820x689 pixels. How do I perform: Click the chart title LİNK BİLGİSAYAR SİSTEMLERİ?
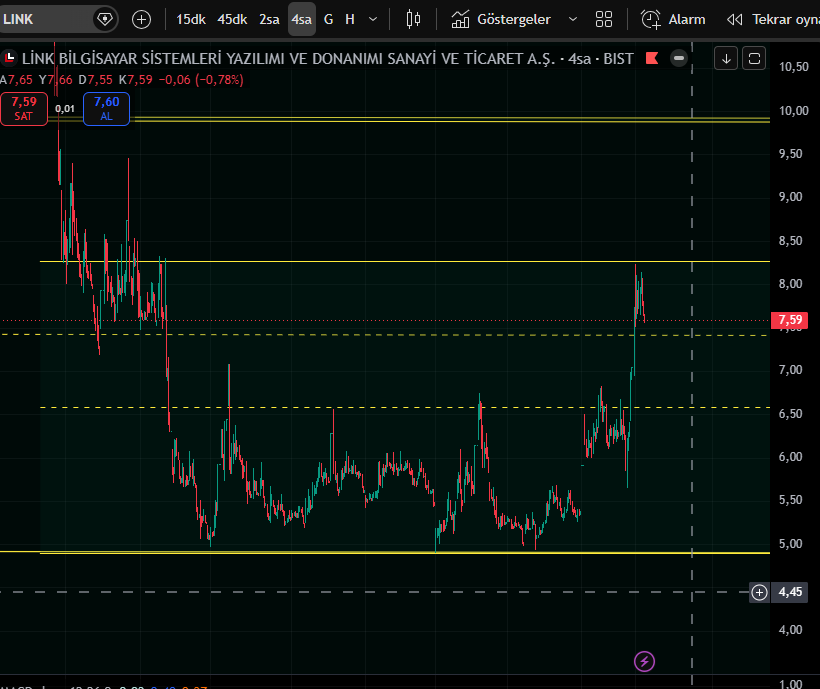[327, 59]
